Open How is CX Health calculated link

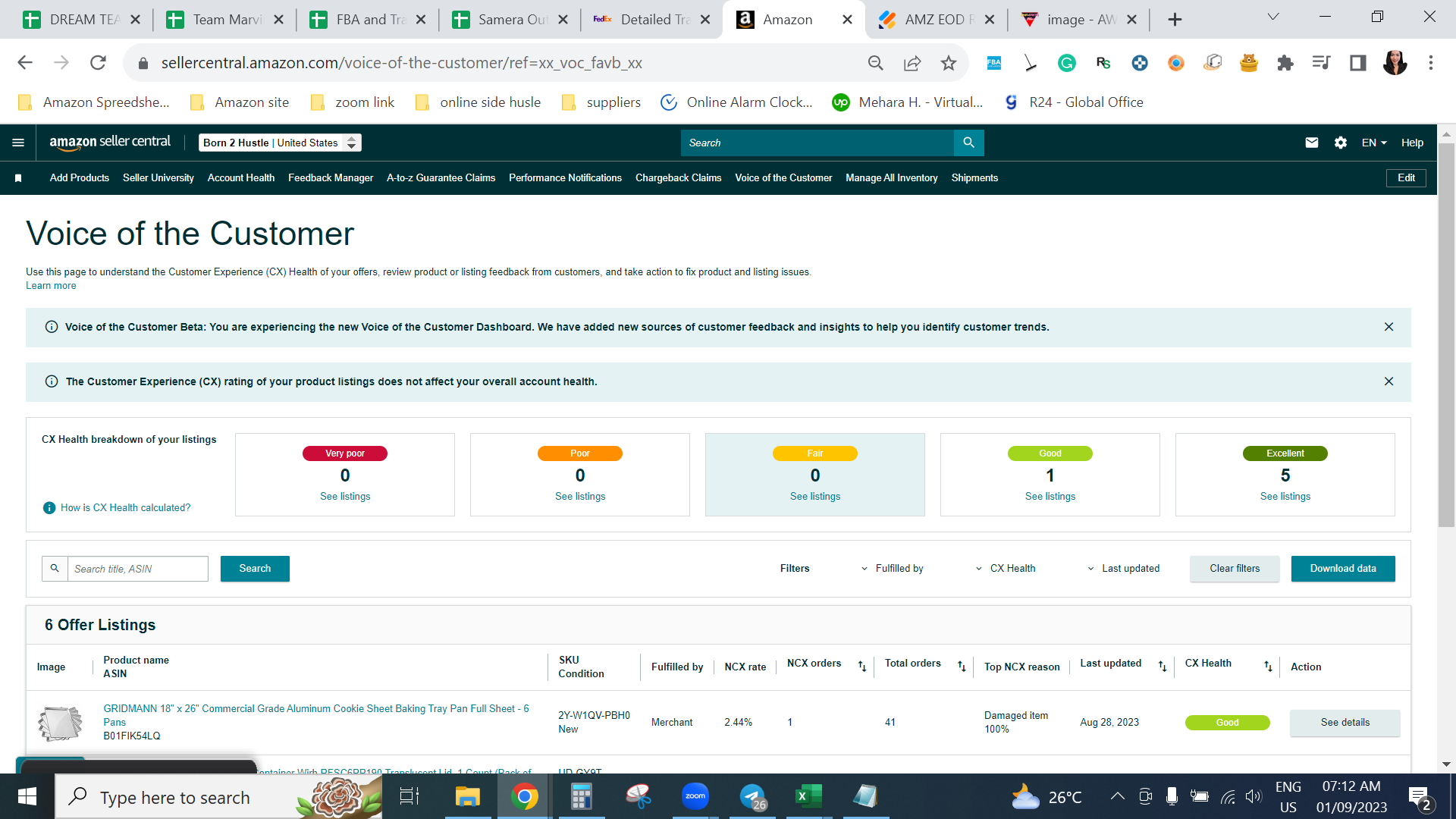(125, 508)
